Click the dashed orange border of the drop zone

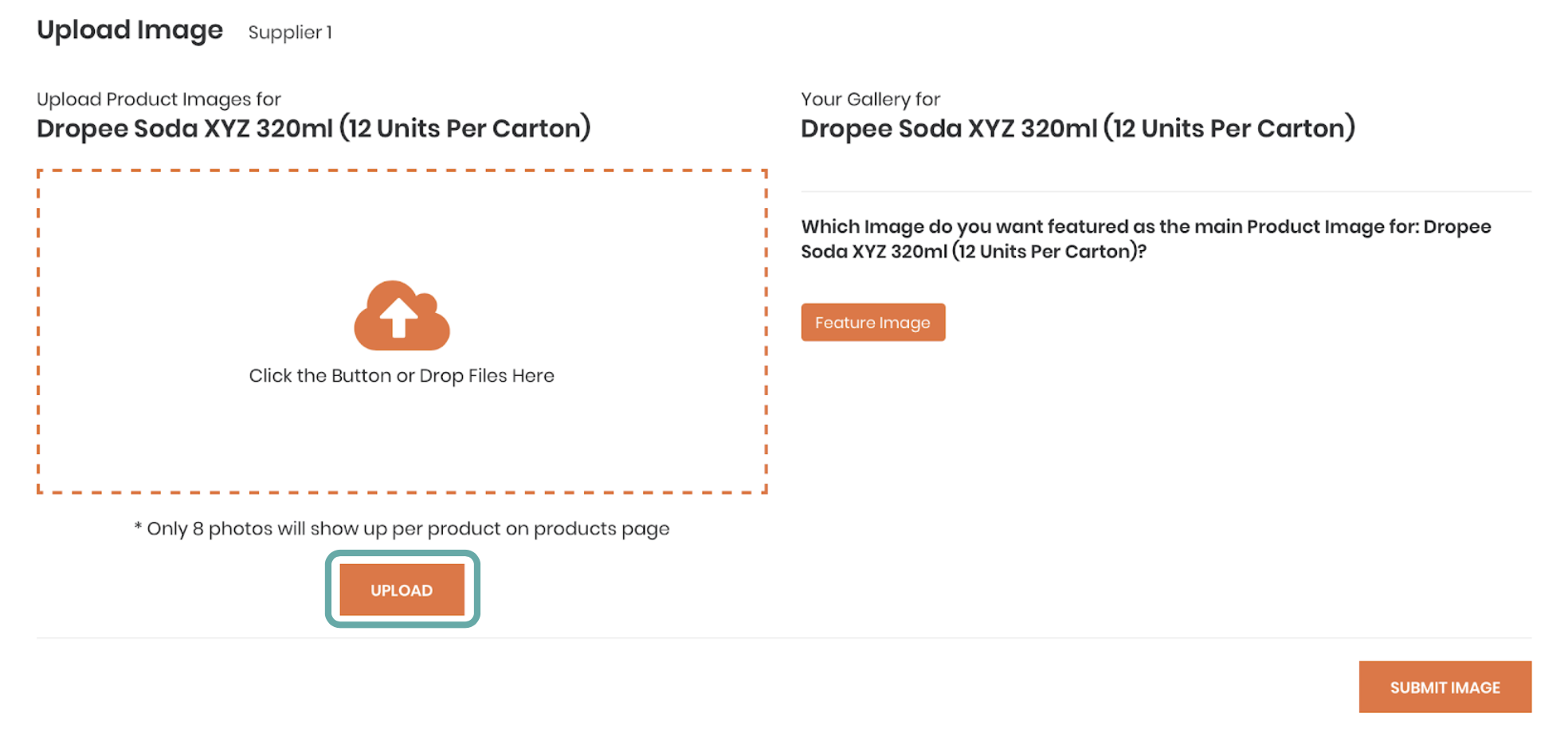click(402, 171)
